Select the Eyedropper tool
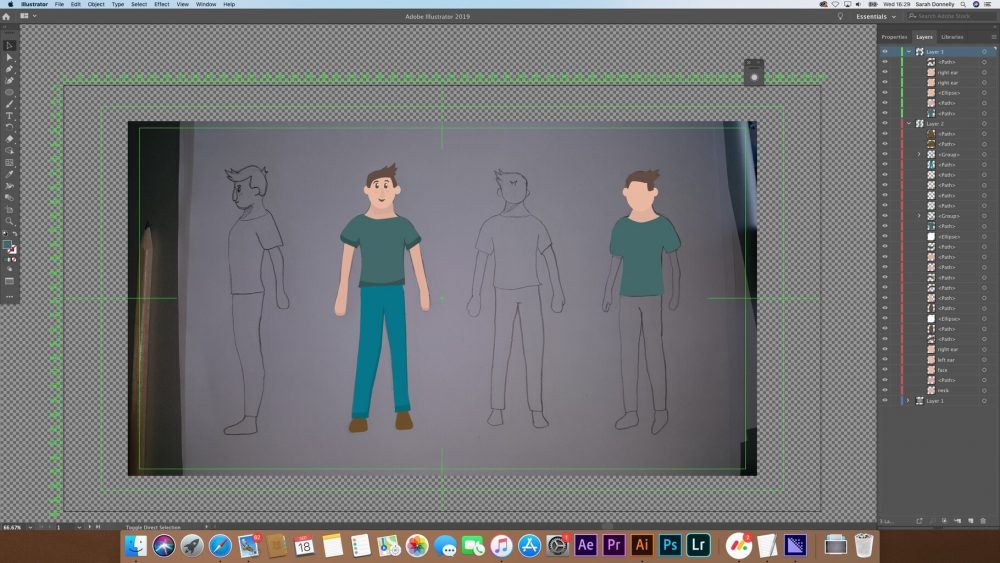Image resolution: width=1000 pixels, height=563 pixels. [10, 174]
